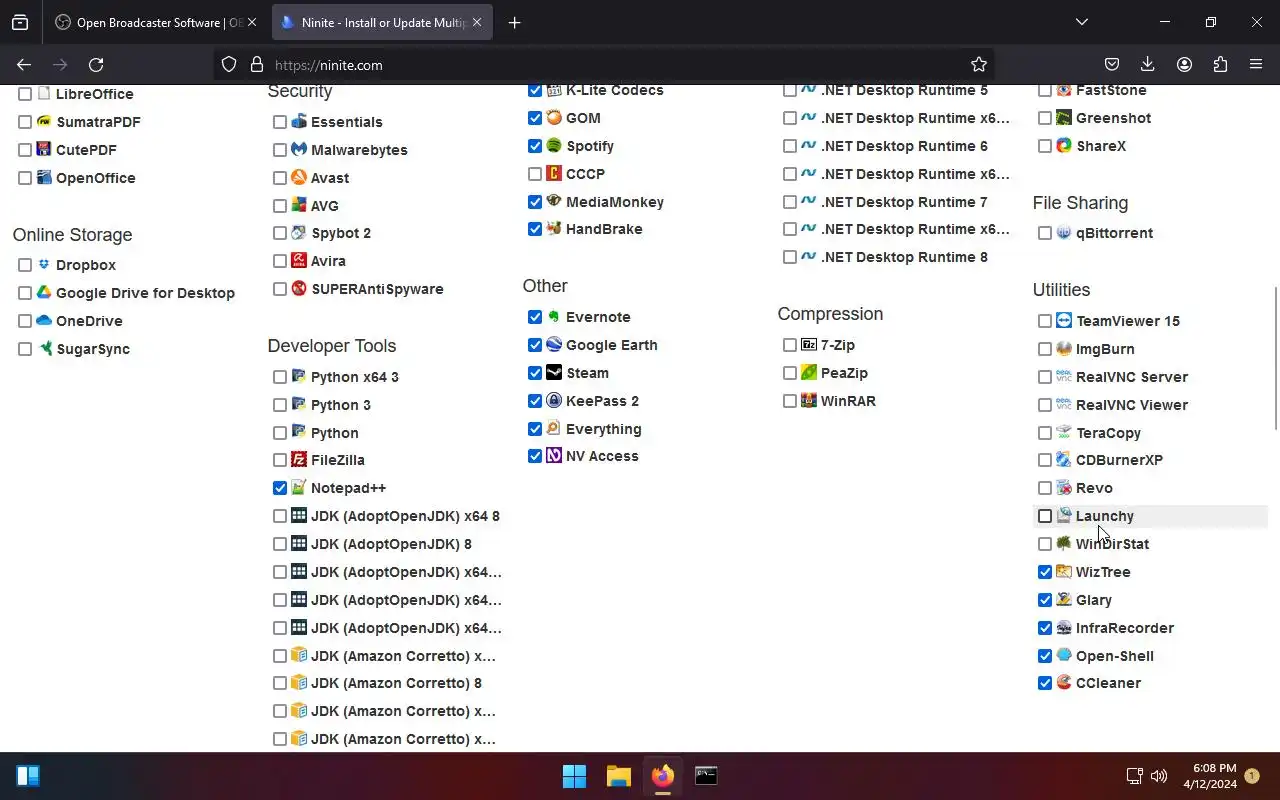
Task: Check the SugarSync checkbox
Action: click(25, 348)
